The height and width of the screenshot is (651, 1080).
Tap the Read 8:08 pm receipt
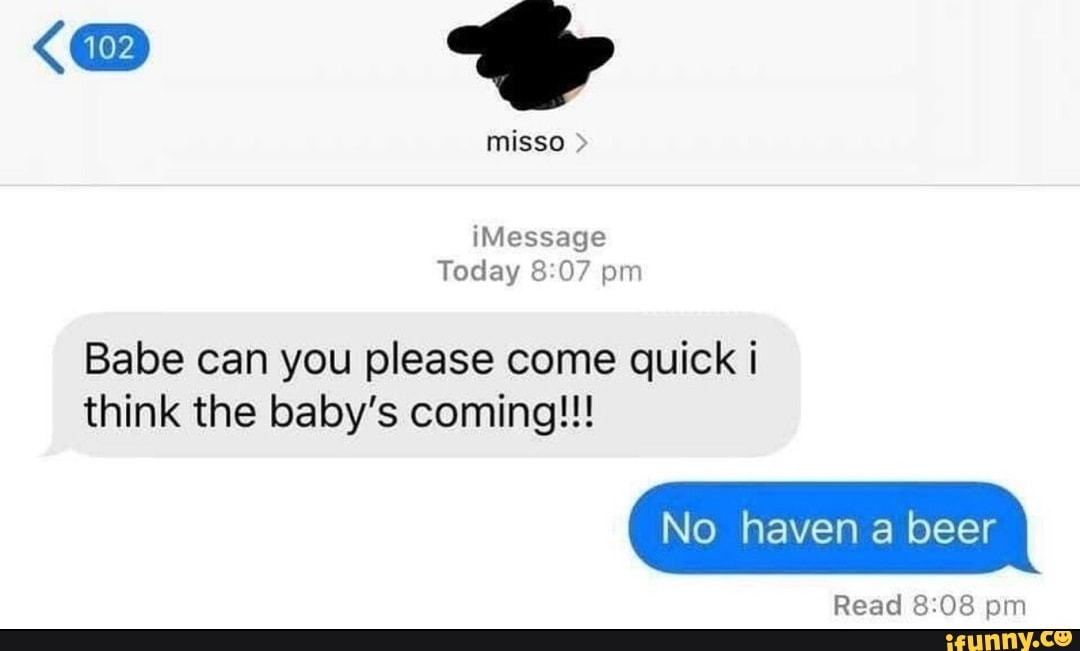929,606
